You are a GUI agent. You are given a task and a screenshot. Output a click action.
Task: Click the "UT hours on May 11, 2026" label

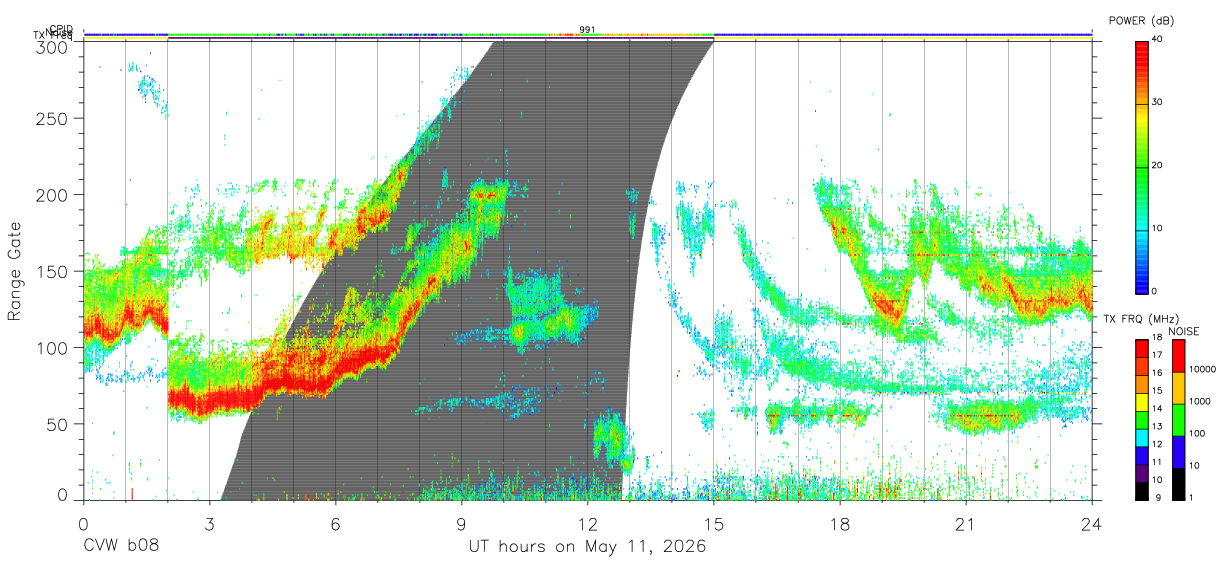point(587,548)
